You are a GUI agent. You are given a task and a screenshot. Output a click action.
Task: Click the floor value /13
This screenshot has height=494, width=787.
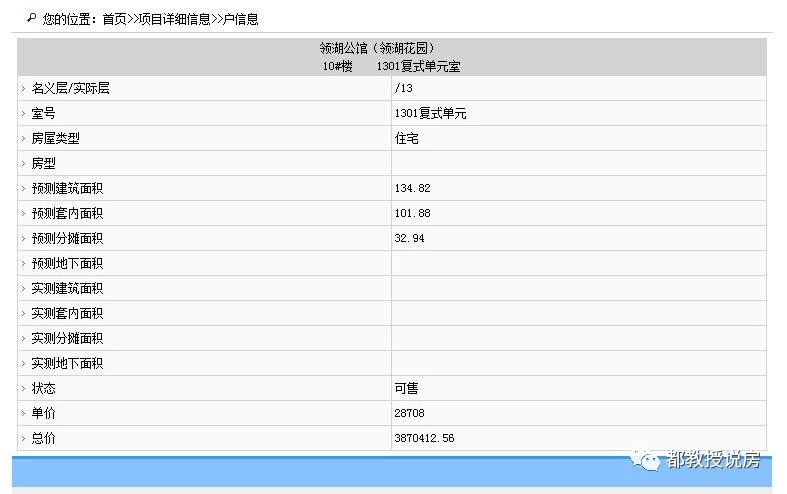(404, 88)
